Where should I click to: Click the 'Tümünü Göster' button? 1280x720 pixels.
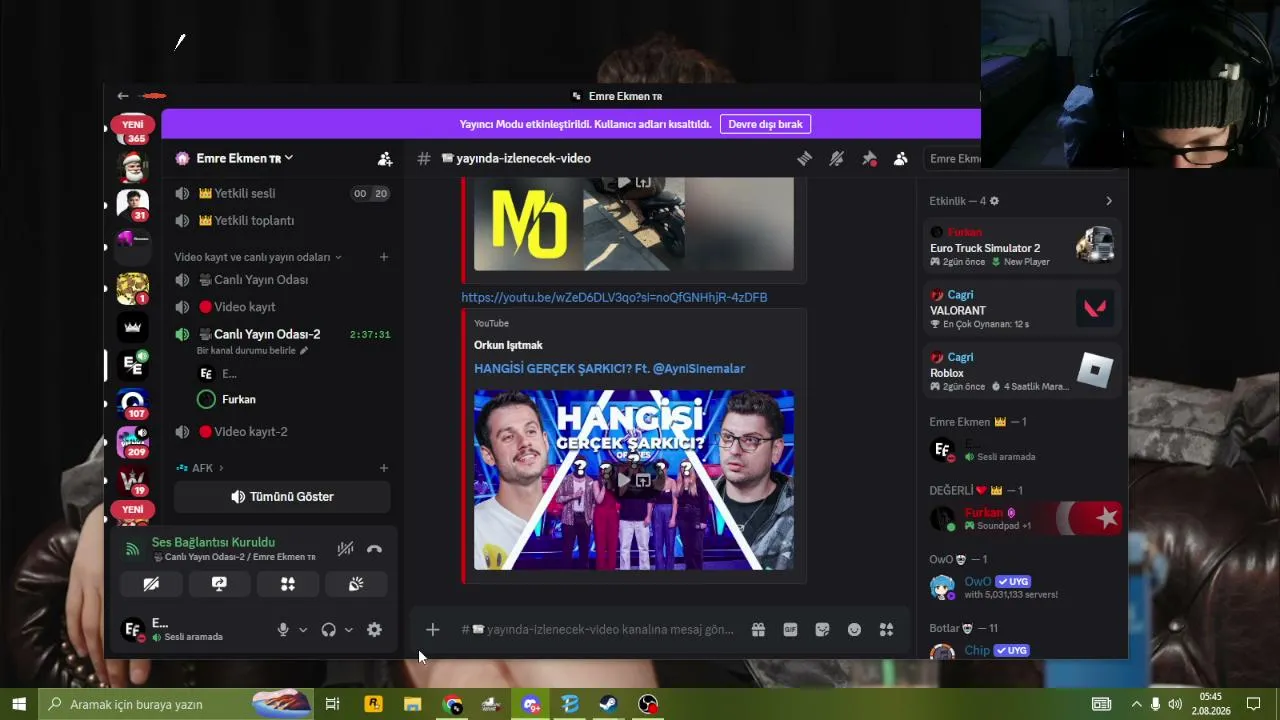[282, 497]
